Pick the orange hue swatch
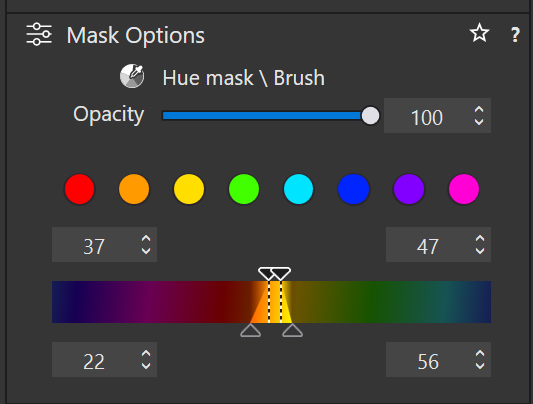The width and height of the screenshot is (533, 404). [134, 189]
